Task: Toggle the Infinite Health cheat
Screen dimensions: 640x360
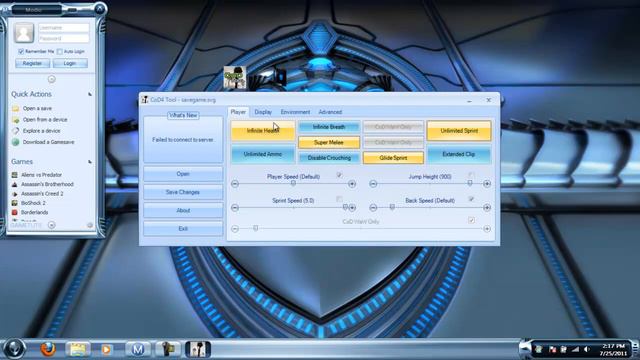Action: click(263, 131)
